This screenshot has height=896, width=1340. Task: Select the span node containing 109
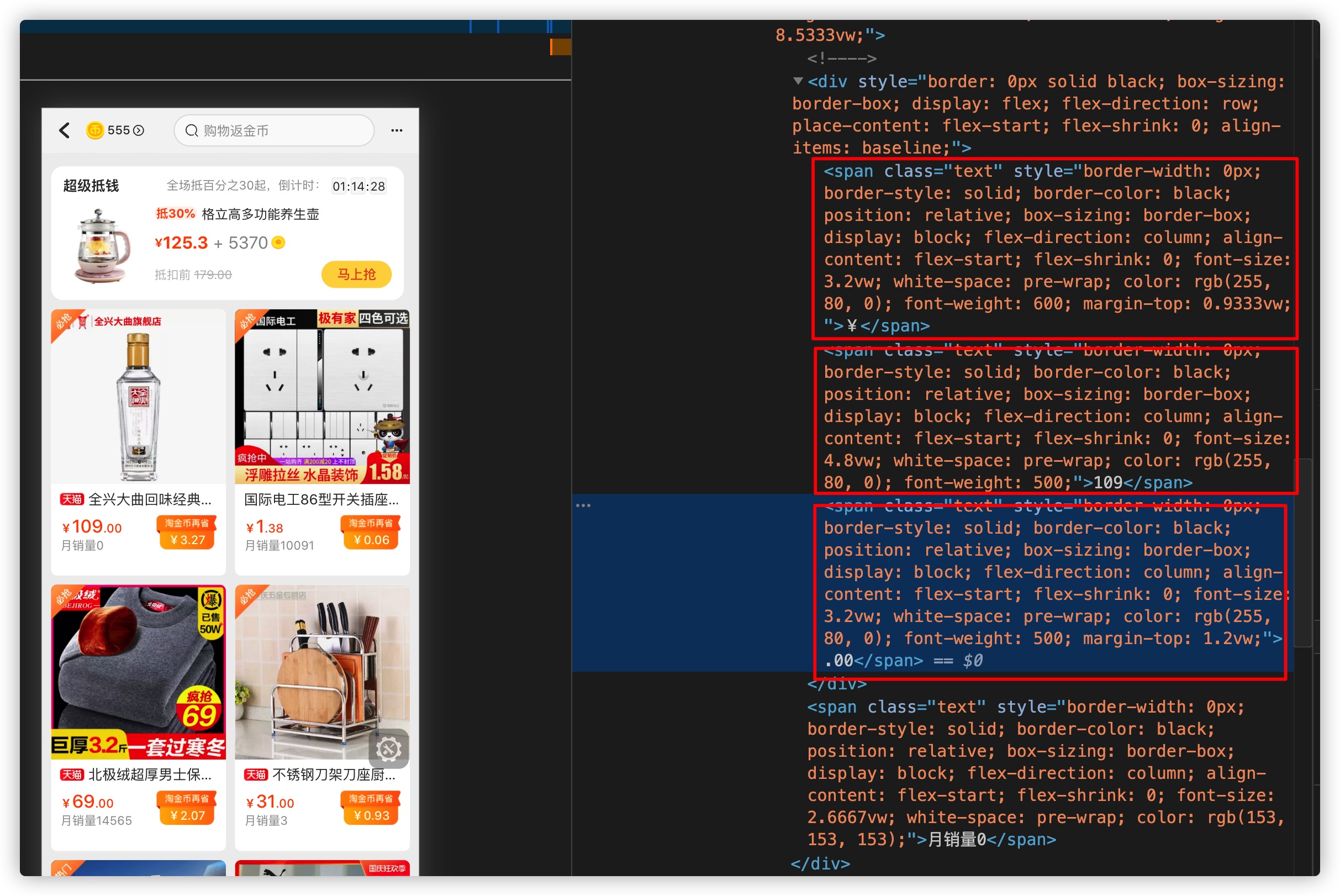[1056, 417]
